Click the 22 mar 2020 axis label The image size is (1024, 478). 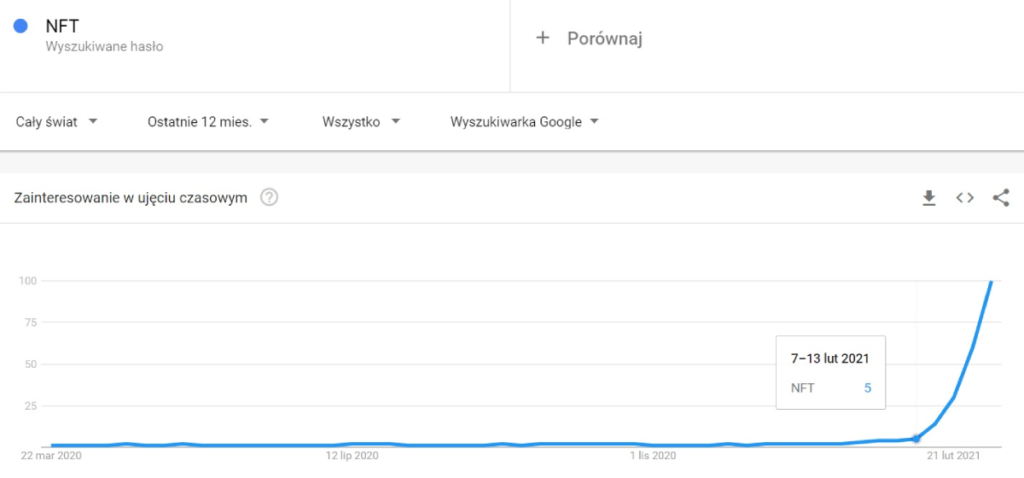tap(51, 456)
